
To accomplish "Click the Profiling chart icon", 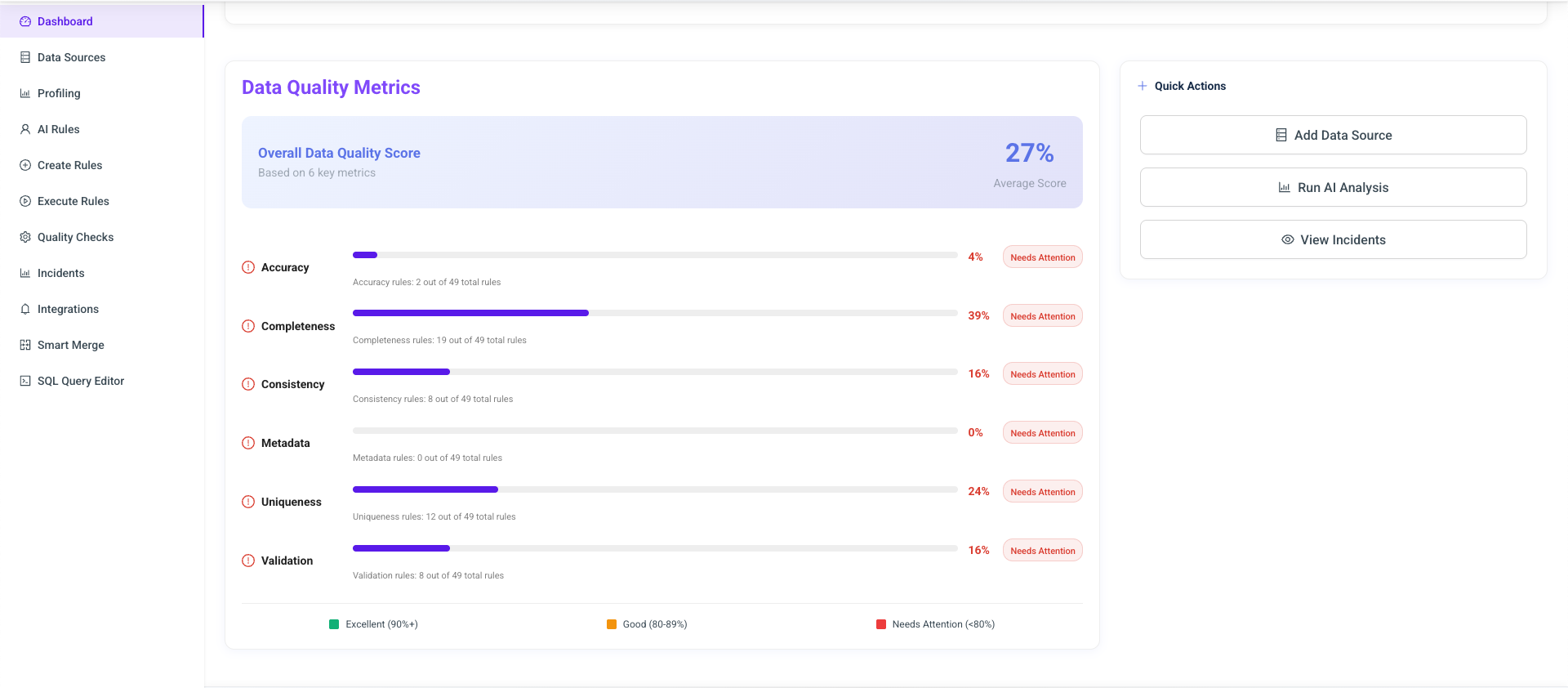I will coord(25,93).
